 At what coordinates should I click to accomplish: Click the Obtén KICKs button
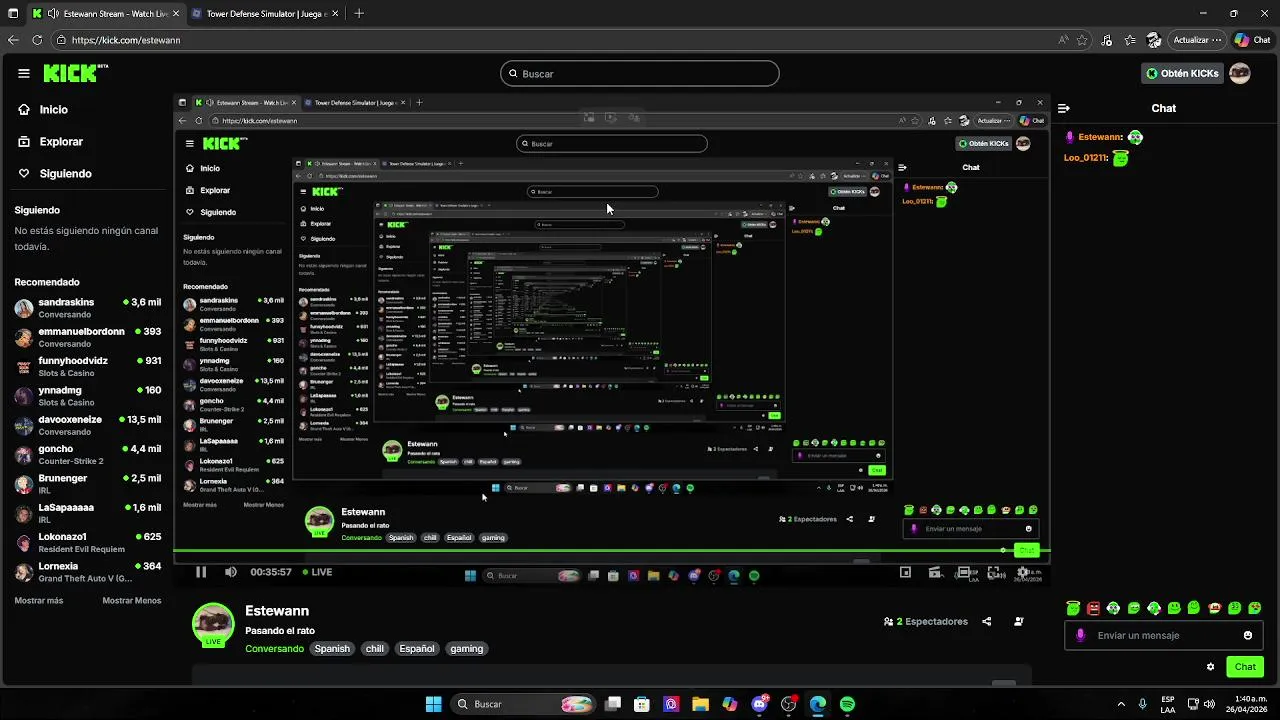[x=1183, y=73]
